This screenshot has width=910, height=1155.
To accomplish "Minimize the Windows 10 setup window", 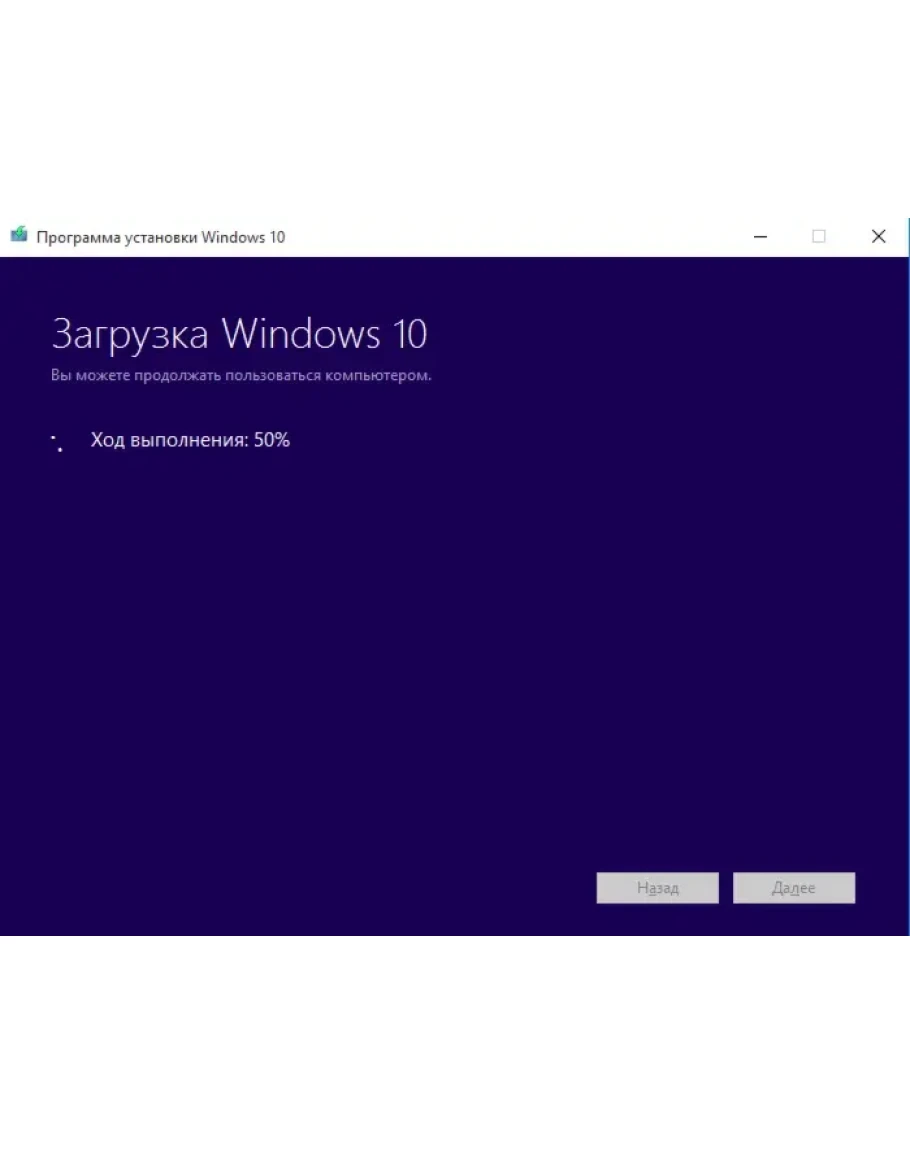I will (761, 237).
